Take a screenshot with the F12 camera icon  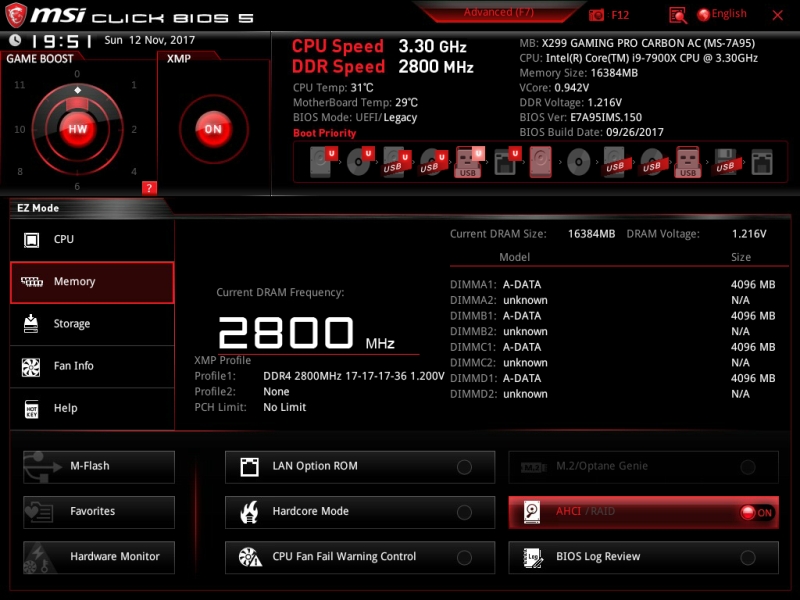pos(596,15)
